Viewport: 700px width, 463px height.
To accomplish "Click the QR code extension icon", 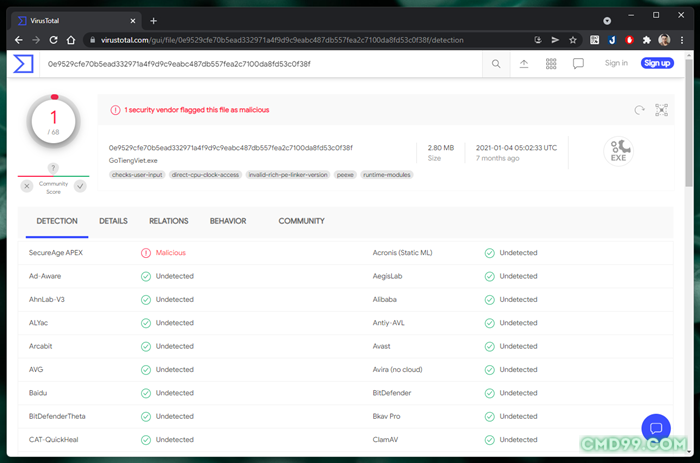I will click(595, 40).
